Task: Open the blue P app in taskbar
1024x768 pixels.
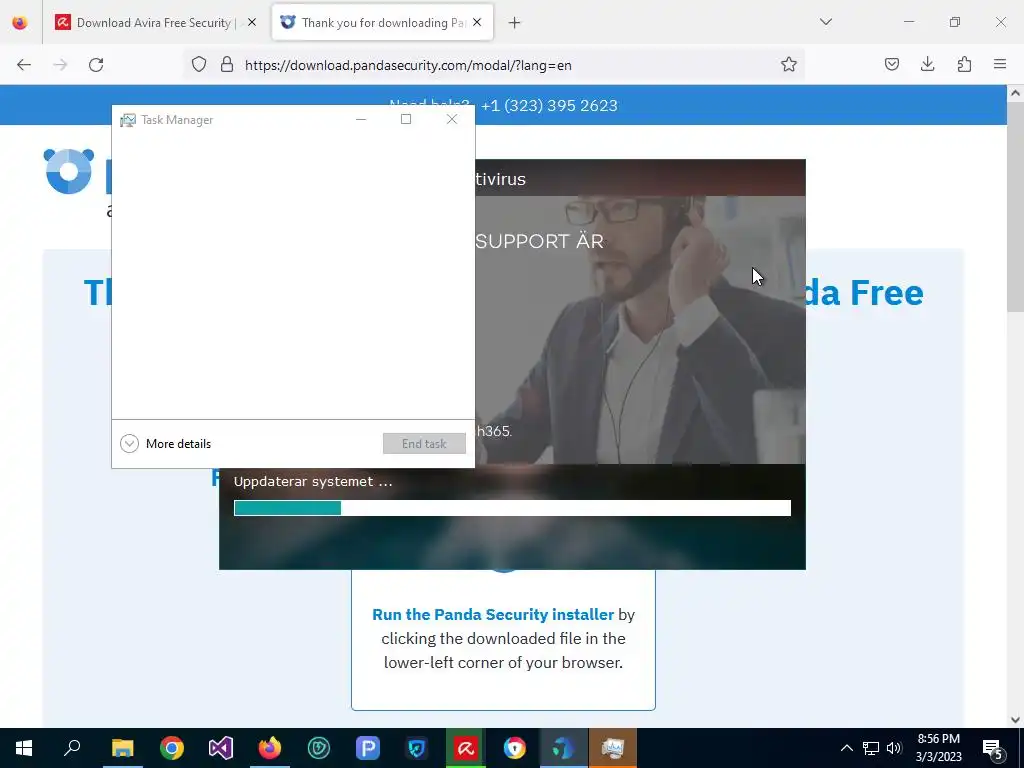Action: 368,748
